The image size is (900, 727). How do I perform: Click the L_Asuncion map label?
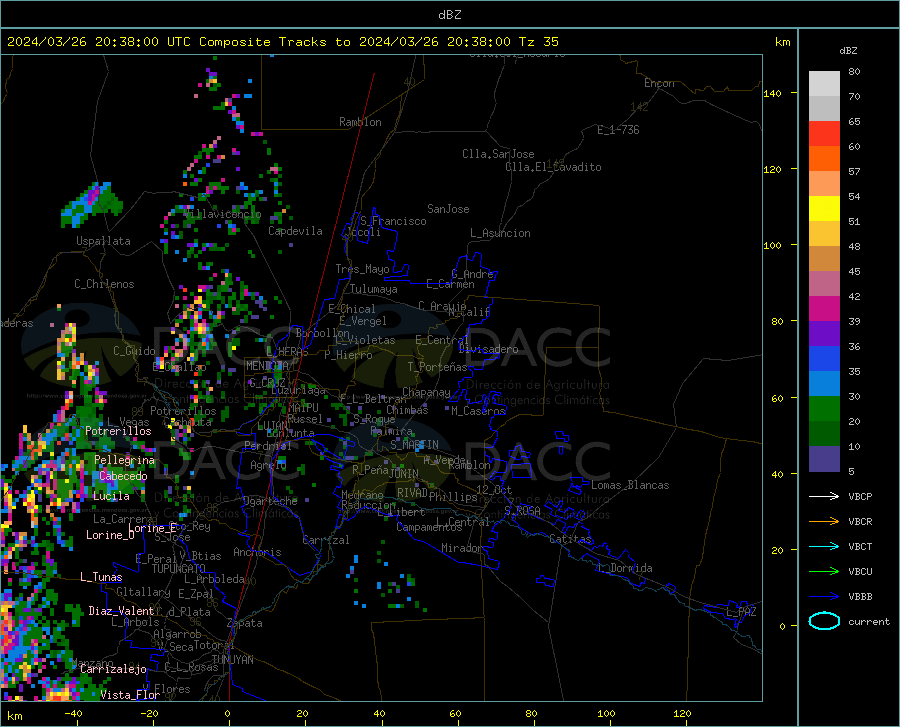500,233
